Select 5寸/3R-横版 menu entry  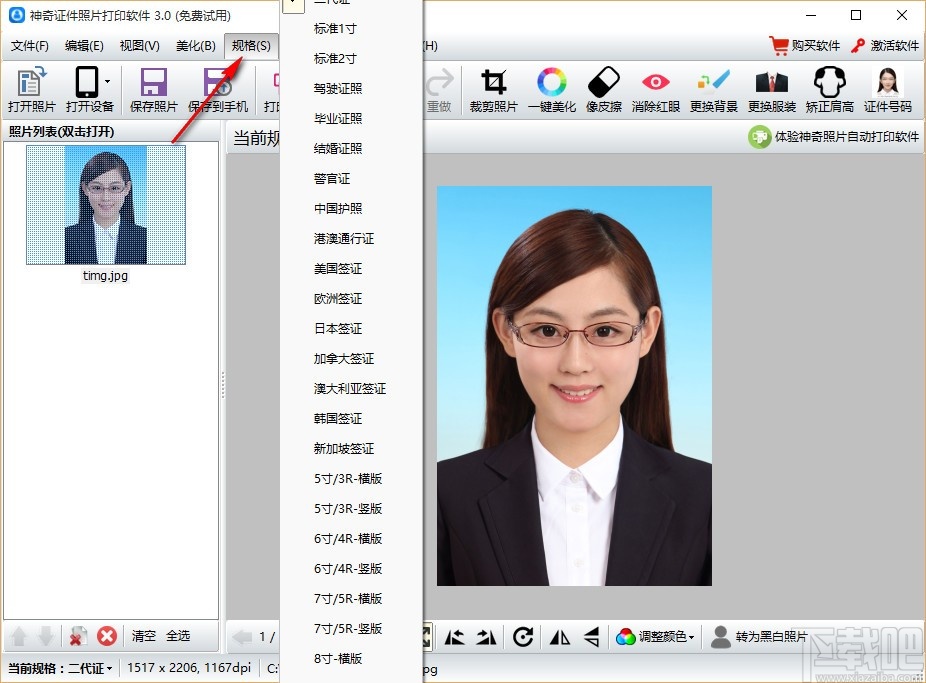click(x=351, y=479)
